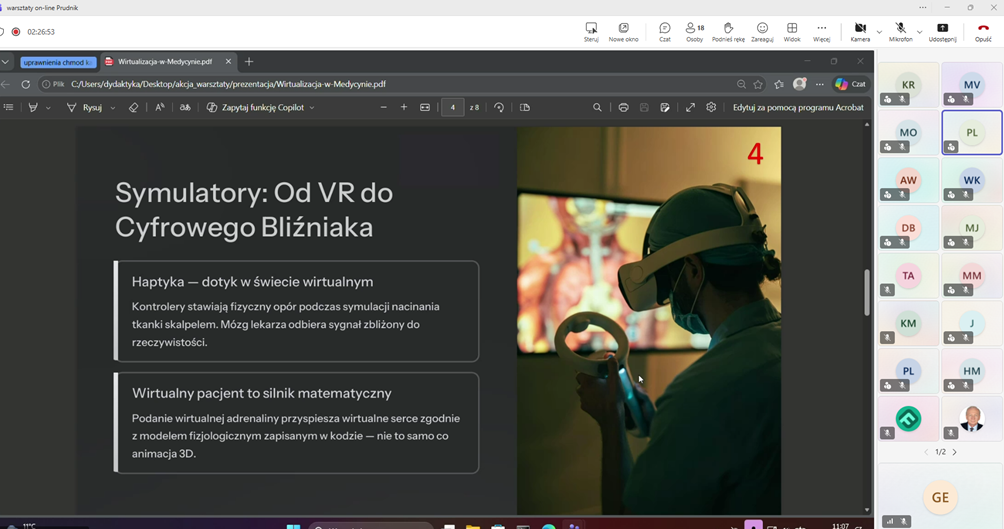1004x529 pixels.
Task: Raise hand with Podnieś rękę
Action: [728, 28]
